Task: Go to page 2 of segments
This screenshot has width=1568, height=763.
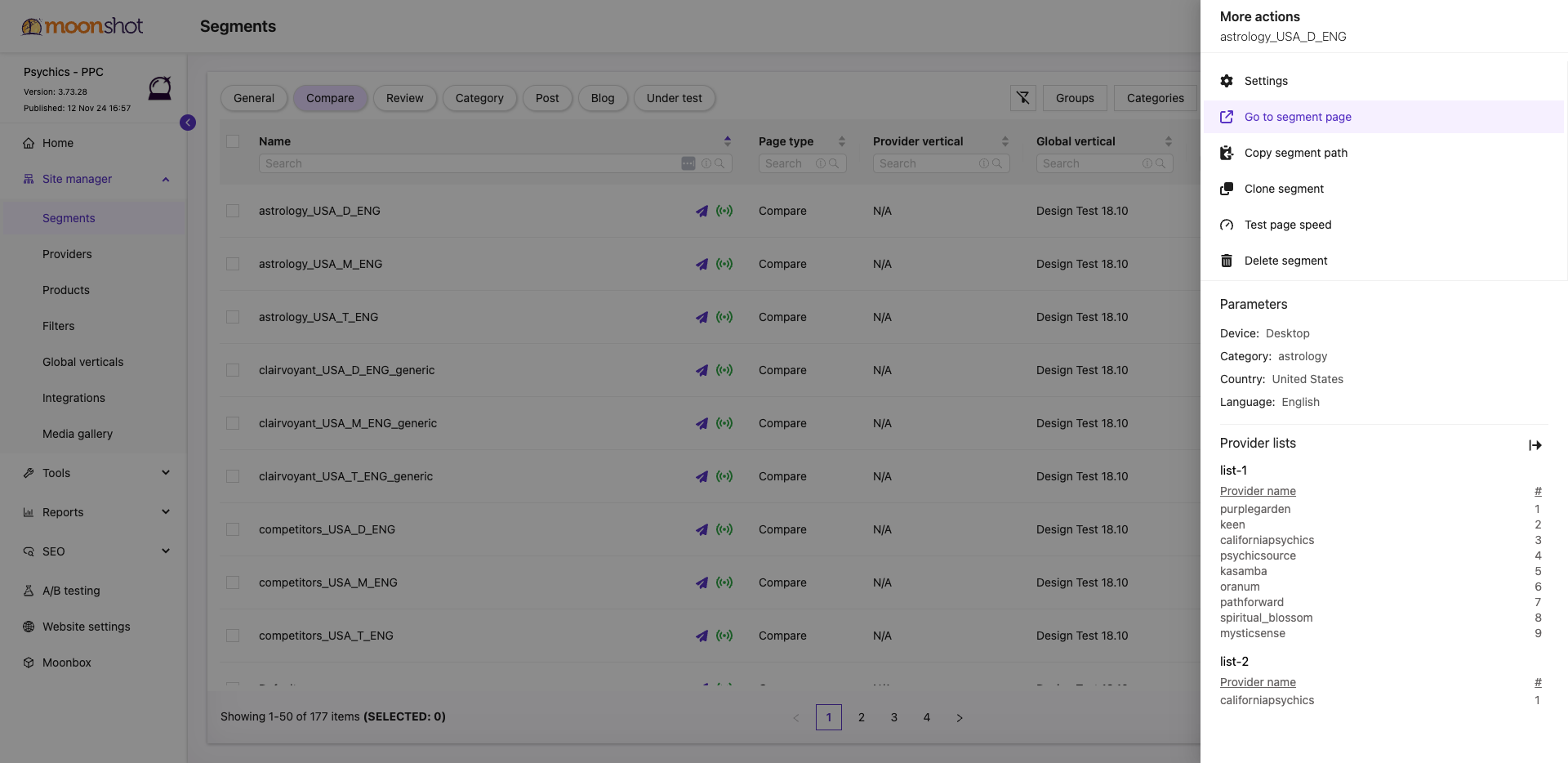Action: coord(862,717)
